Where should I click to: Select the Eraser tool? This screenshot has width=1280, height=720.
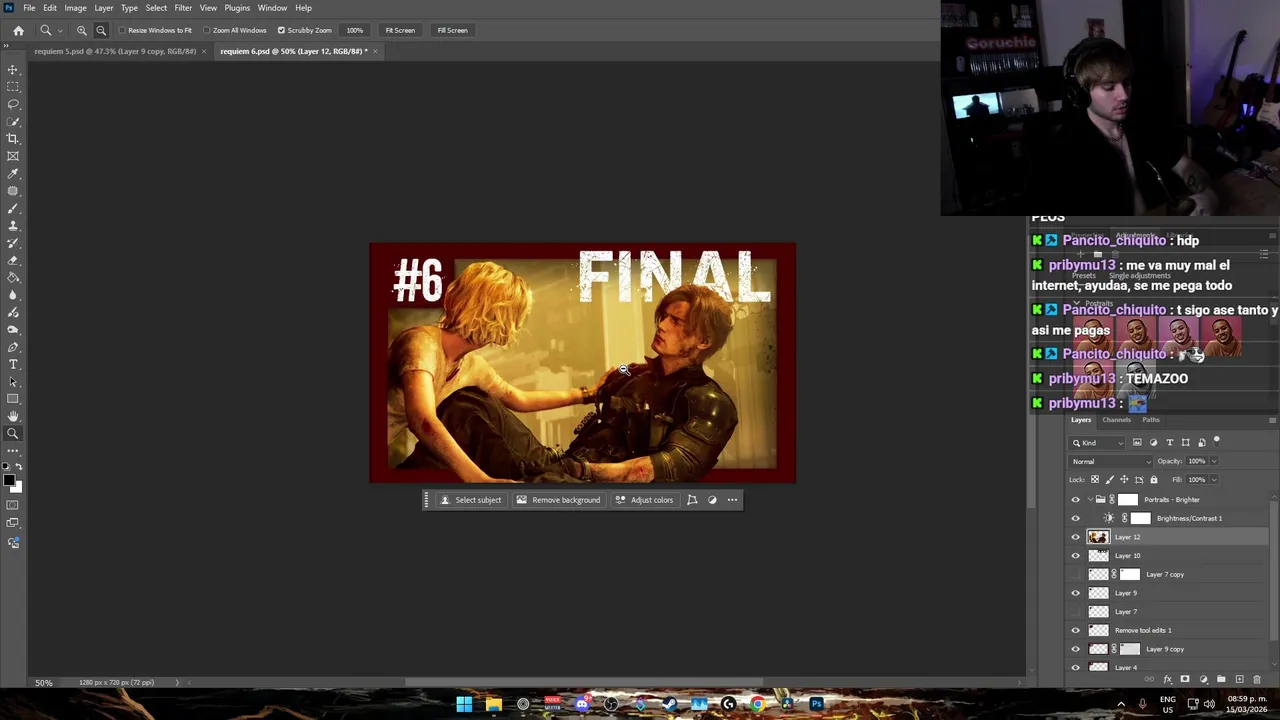click(13, 260)
